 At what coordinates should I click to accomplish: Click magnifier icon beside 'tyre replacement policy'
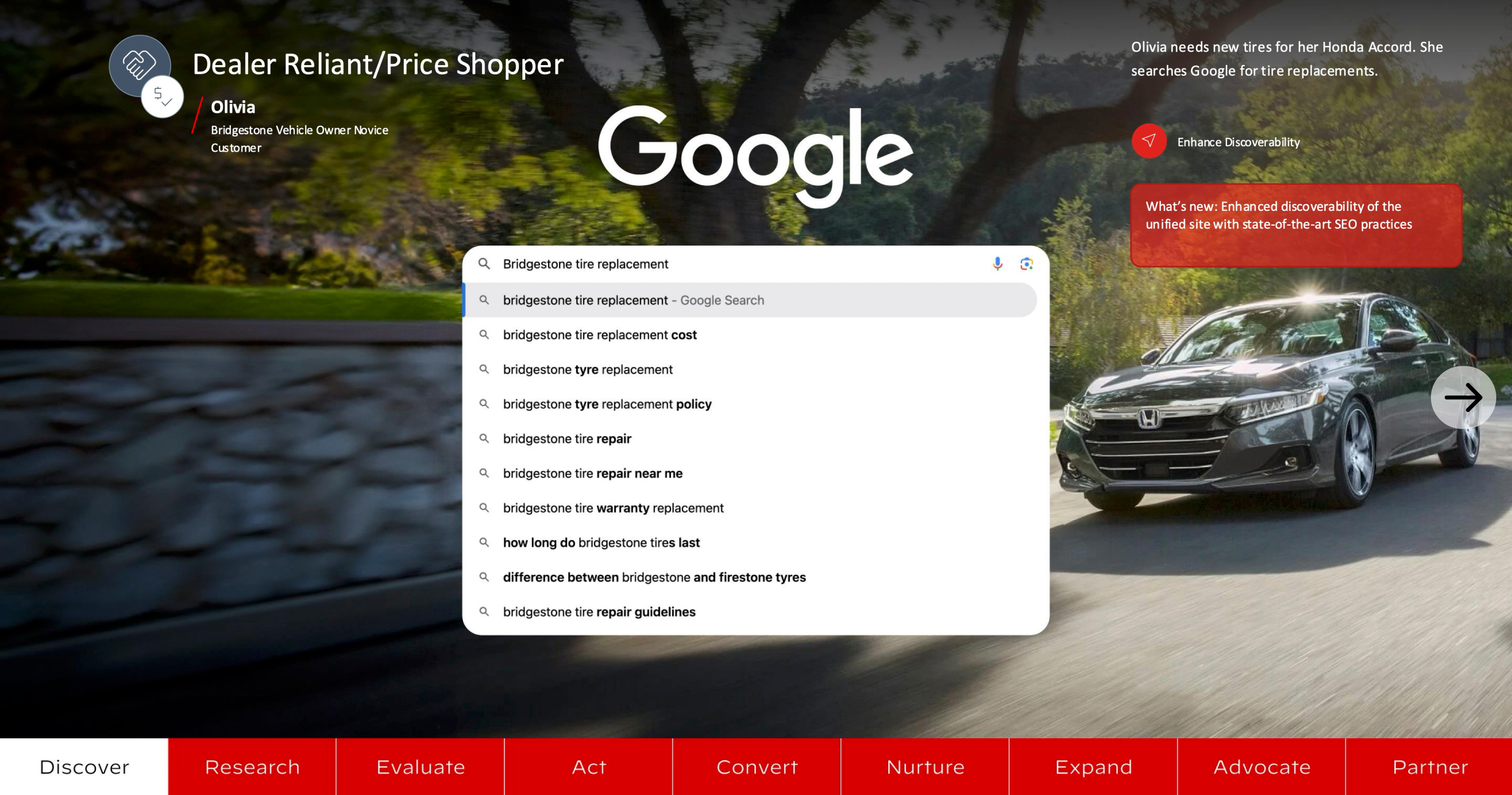484,404
